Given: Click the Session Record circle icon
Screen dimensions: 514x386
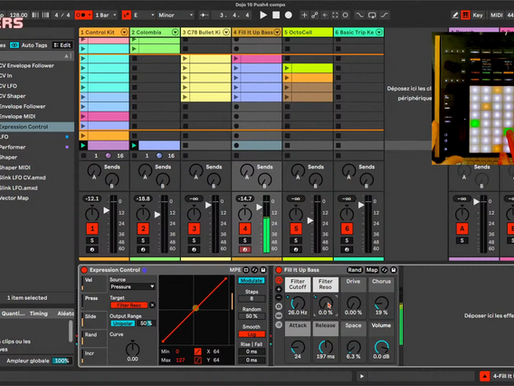Looking at the screenshot, I should click(x=346, y=15).
